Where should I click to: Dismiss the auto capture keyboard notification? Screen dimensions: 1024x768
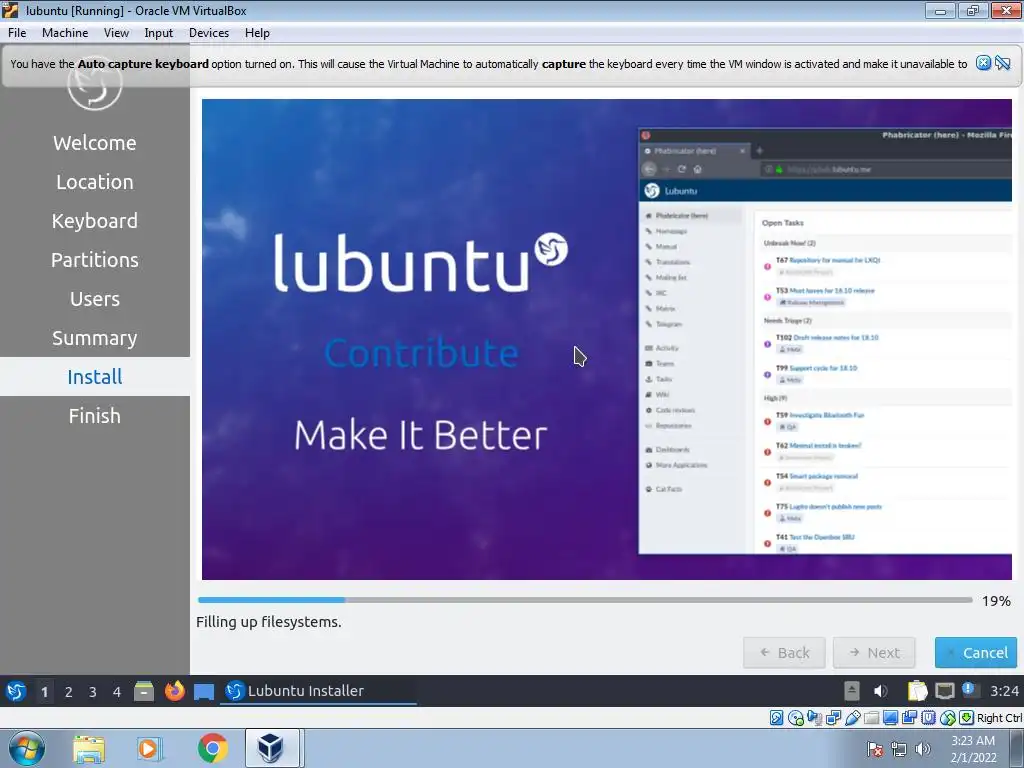tap(983, 63)
